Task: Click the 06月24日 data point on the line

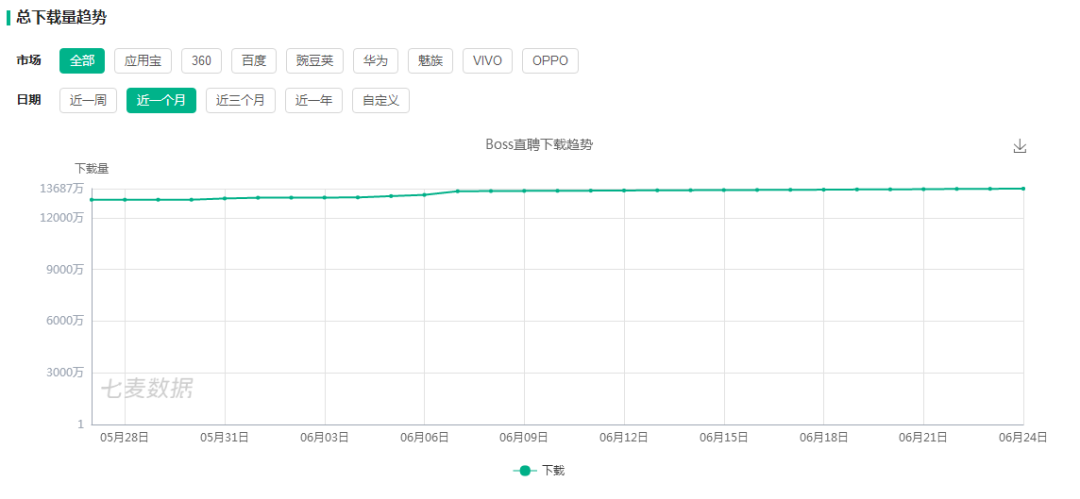Action: [x=1023, y=188]
